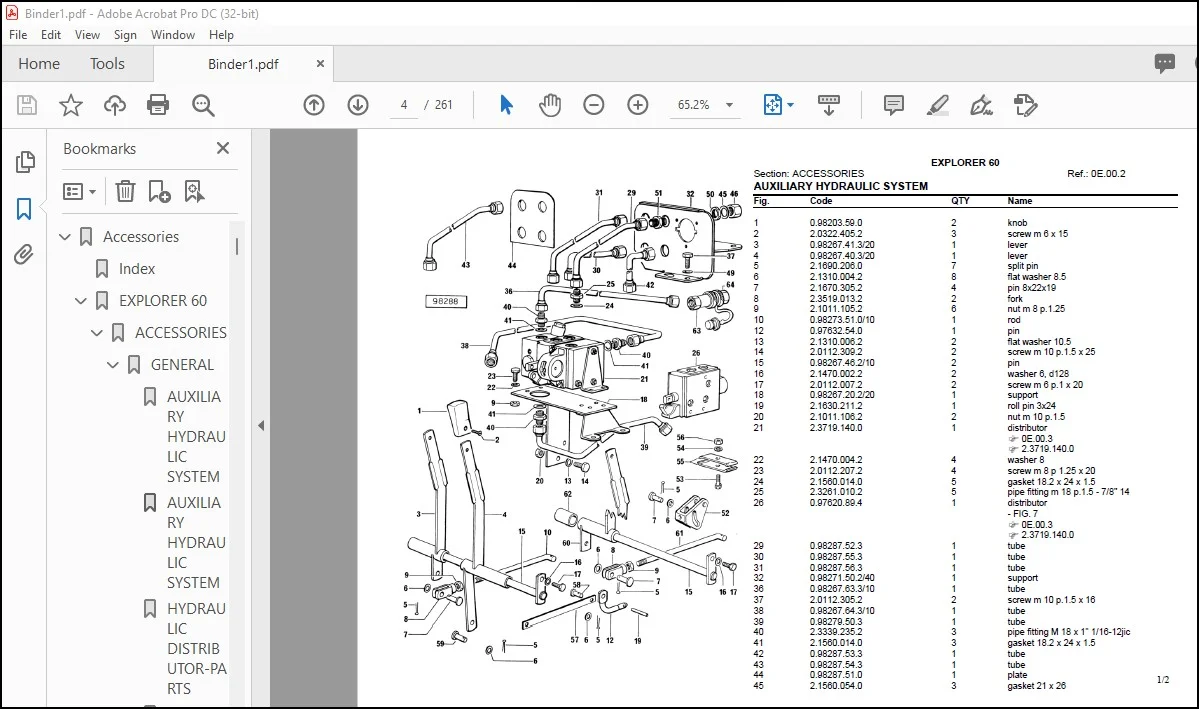Screen dimensions: 1199x709
Task: Go to previous page arrow
Action: (x=314, y=105)
